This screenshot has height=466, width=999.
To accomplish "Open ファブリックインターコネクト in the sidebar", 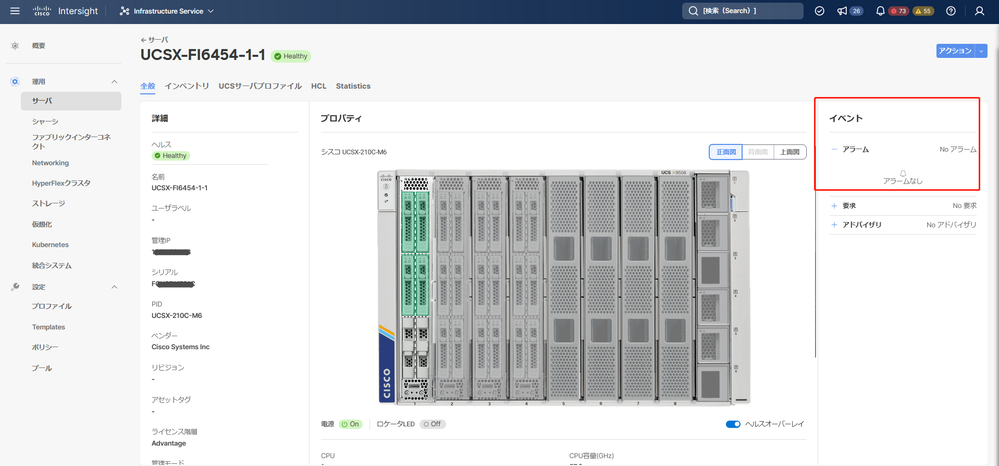I will coord(71,142).
